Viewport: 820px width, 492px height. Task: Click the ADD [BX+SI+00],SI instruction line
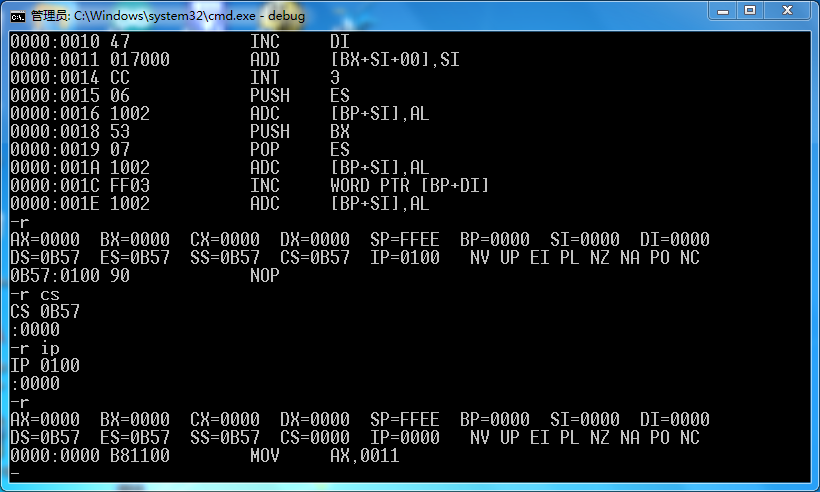pos(235,60)
